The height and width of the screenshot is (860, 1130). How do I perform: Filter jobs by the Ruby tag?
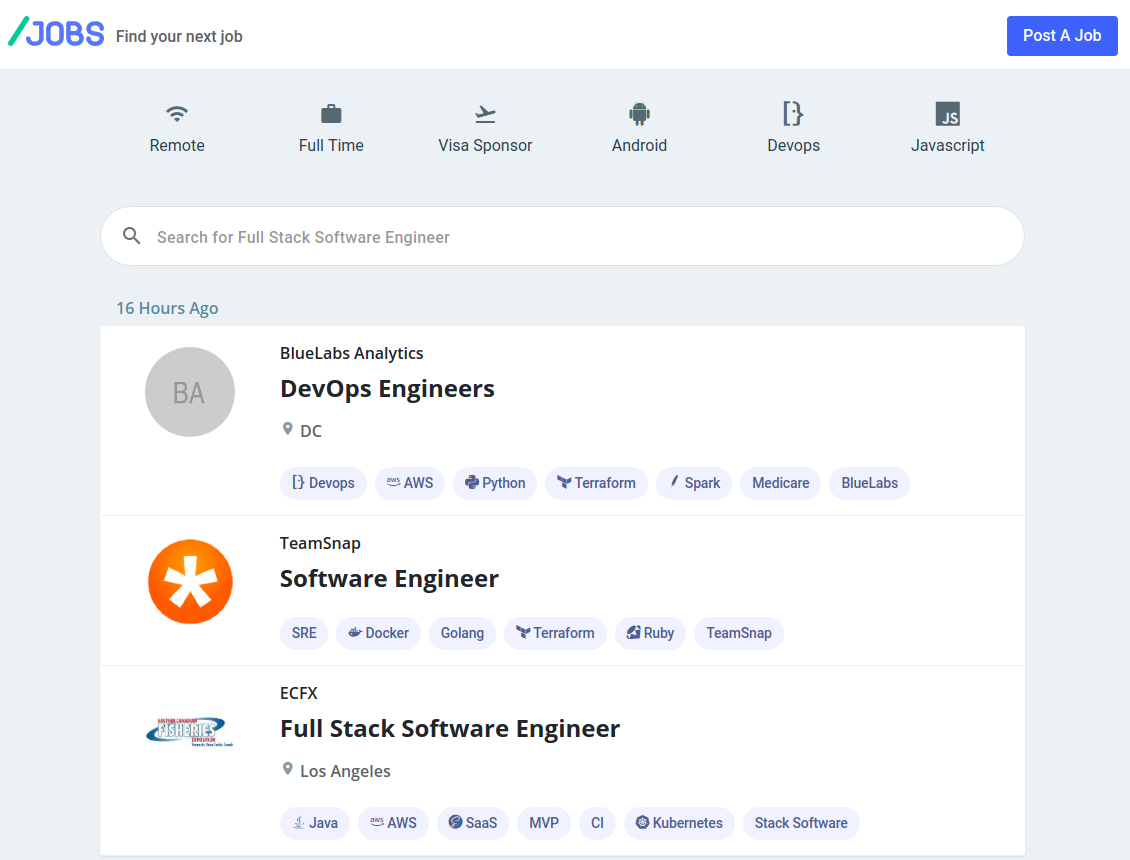coord(650,633)
